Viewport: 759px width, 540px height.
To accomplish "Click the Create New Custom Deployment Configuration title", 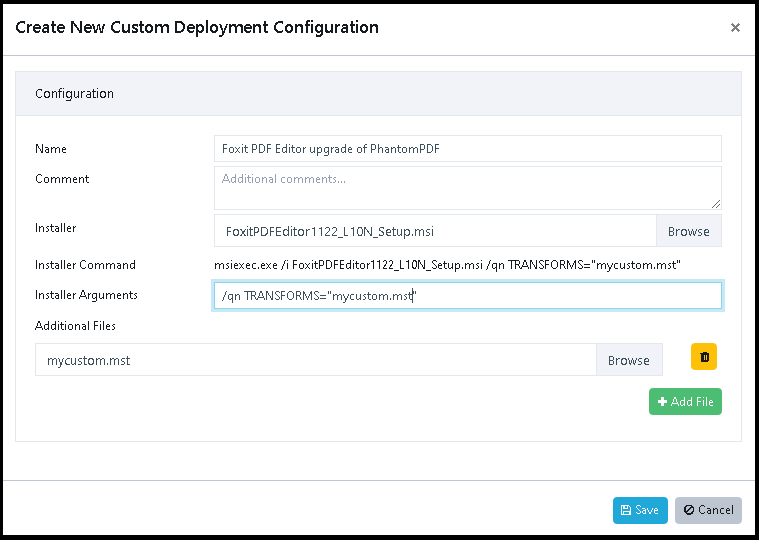I will [x=197, y=27].
